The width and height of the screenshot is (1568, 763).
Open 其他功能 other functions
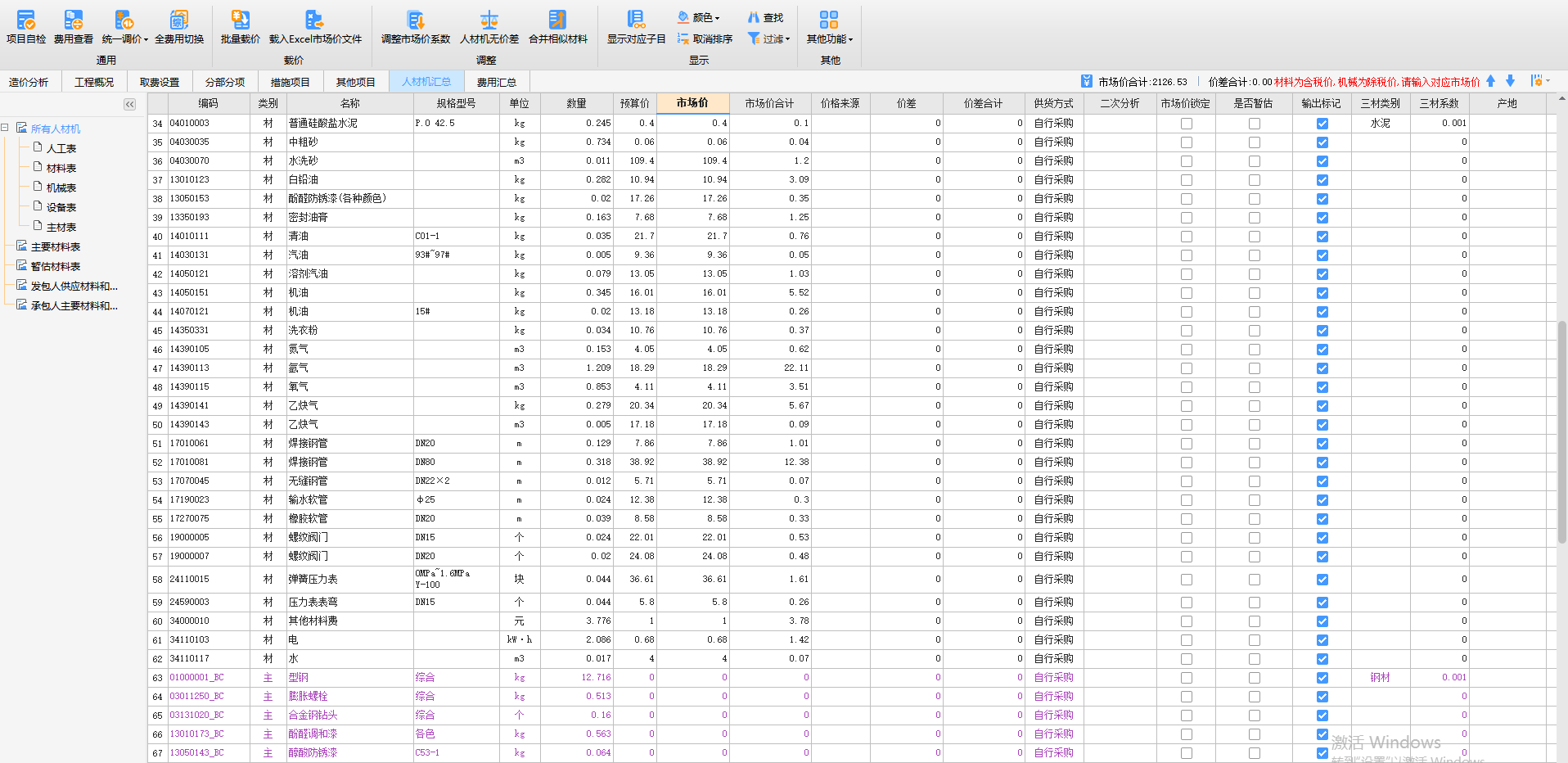coord(829,26)
